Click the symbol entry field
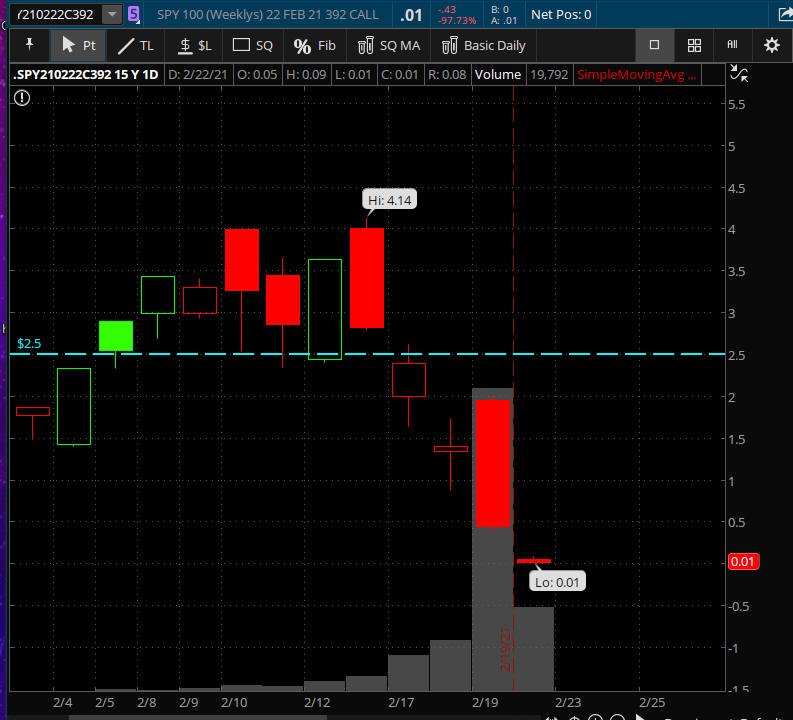 (56, 14)
